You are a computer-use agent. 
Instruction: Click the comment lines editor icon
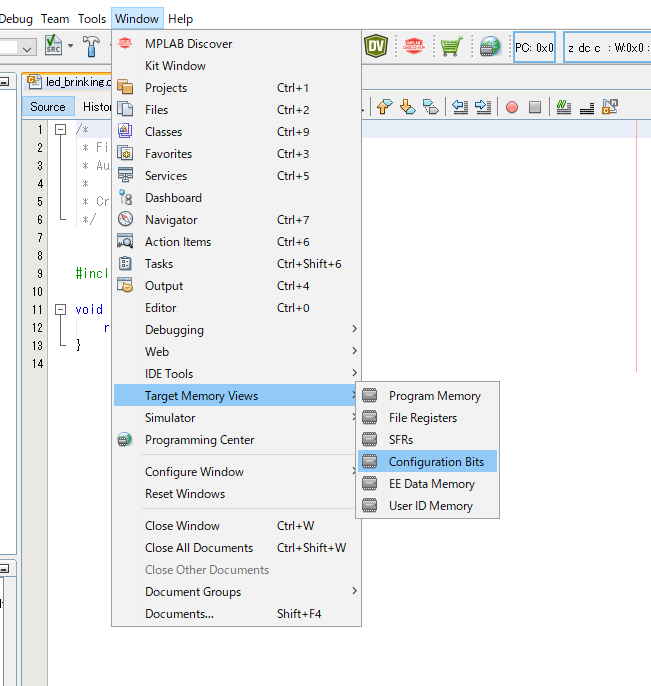coord(564,107)
